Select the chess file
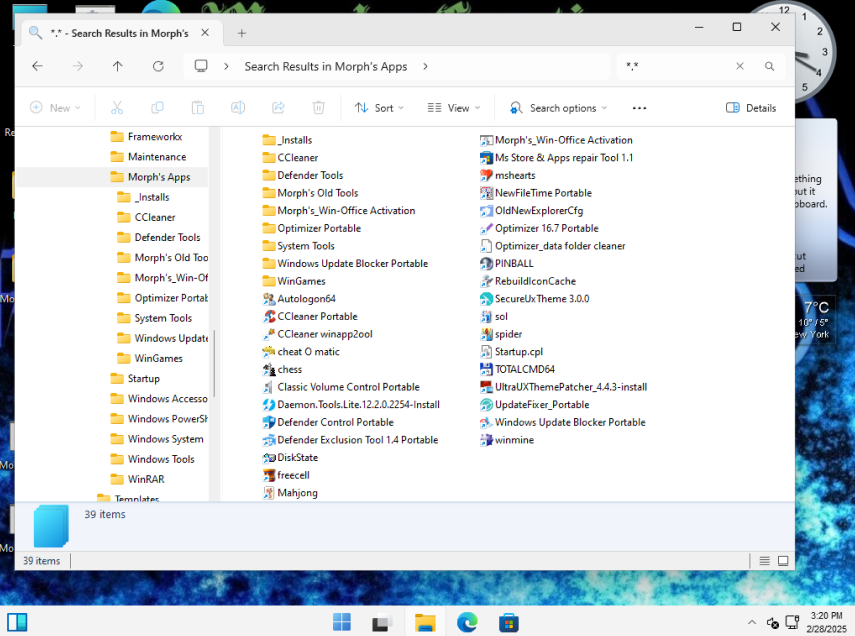855x636 pixels. coord(282,369)
